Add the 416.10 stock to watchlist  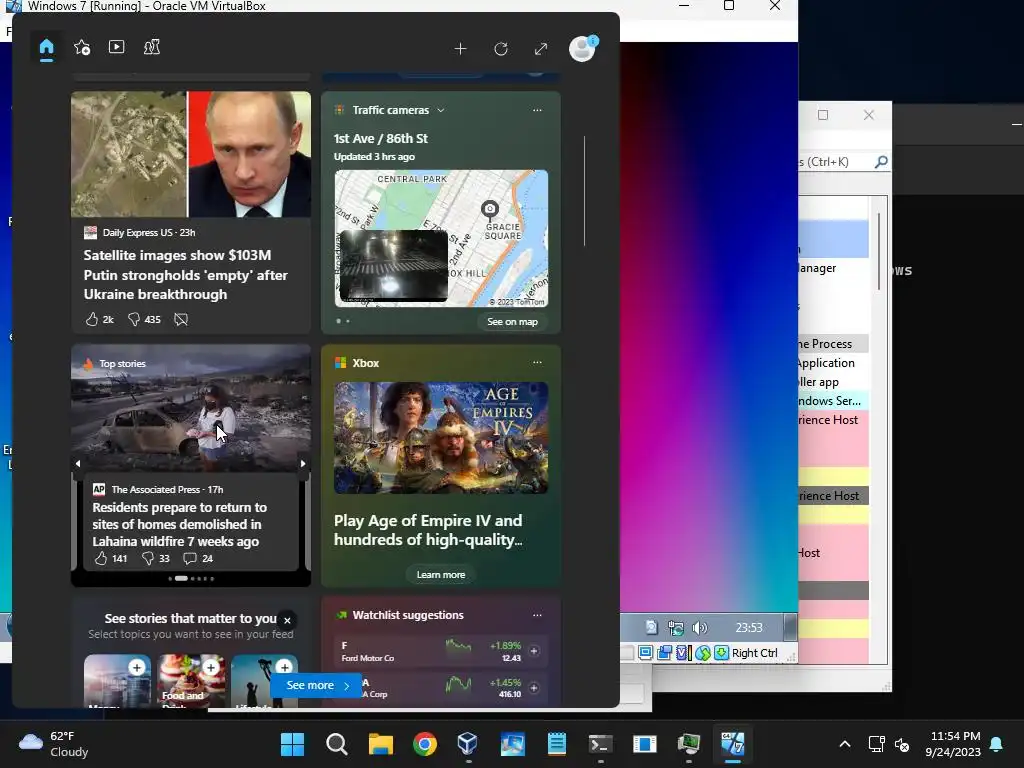pyautogui.click(x=534, y=688)
